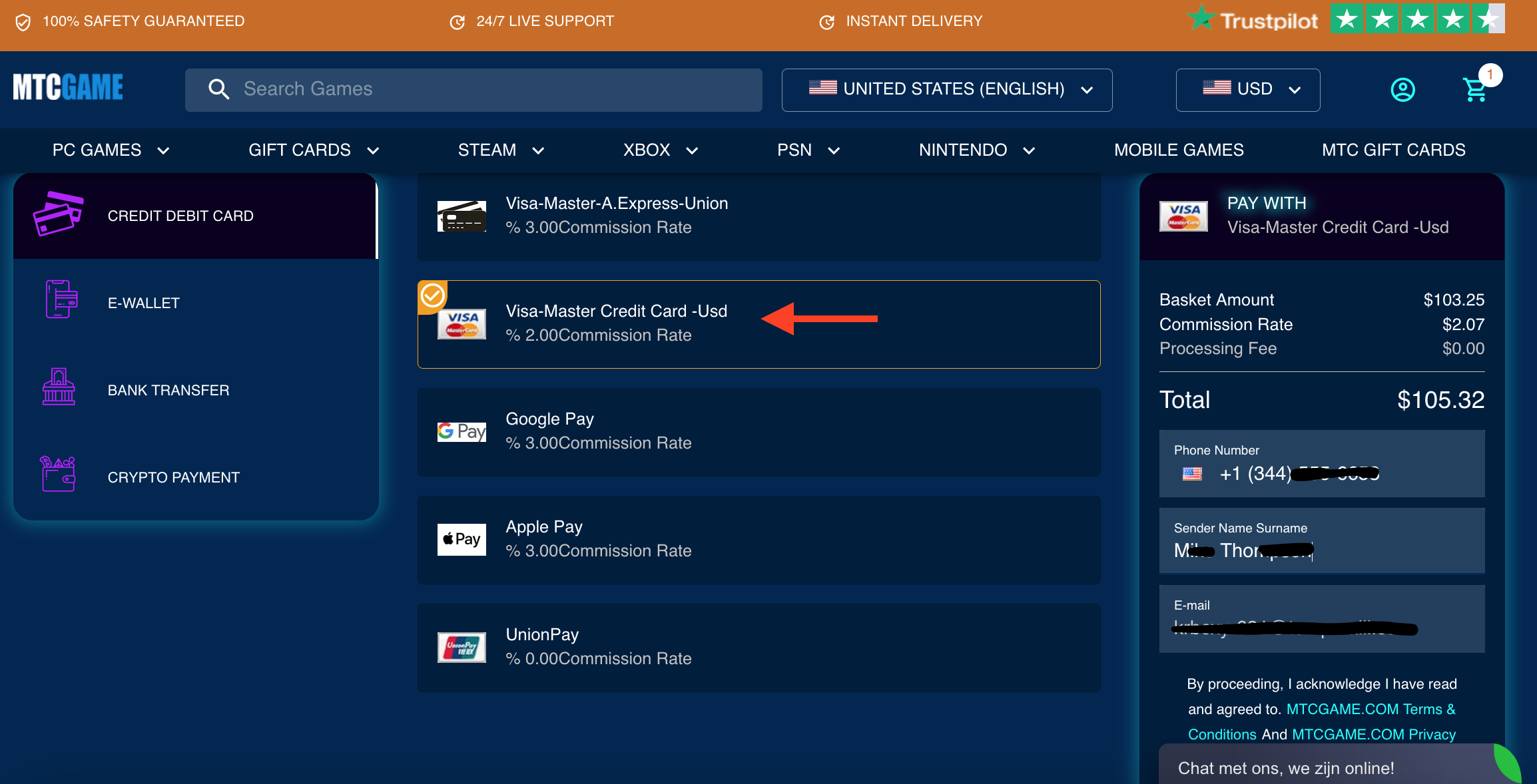Click the 24/7 live support icon
The image size is (1537, 784).
457,23
